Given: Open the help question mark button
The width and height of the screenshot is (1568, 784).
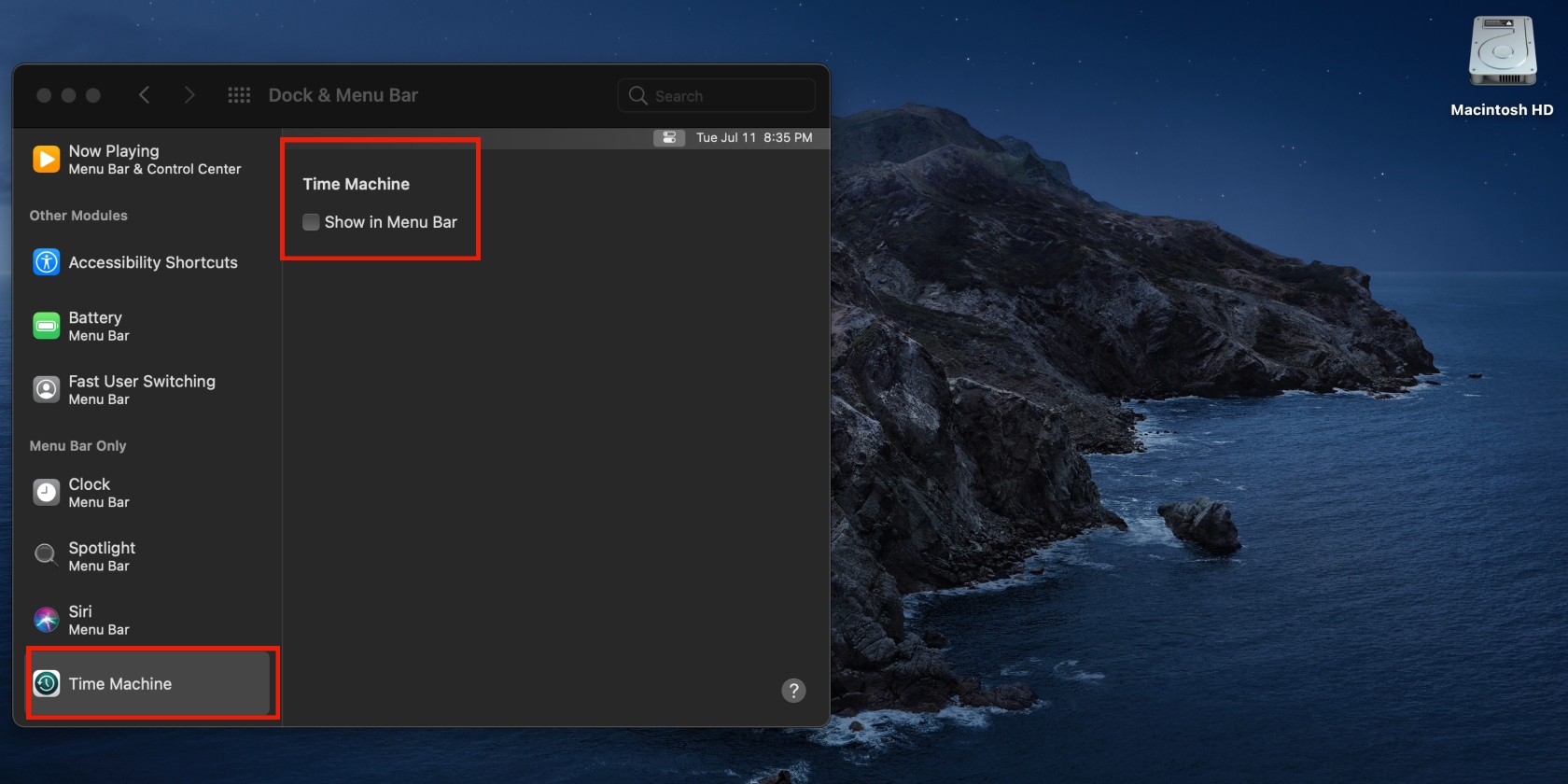Looking at the screenshot, I should (x=793, y=691).
